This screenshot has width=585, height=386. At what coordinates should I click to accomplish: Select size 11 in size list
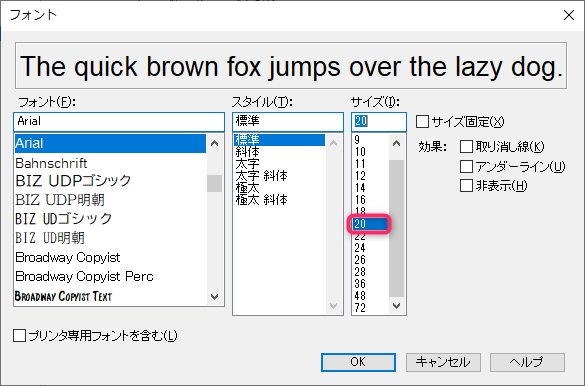(x=370, y=164)
